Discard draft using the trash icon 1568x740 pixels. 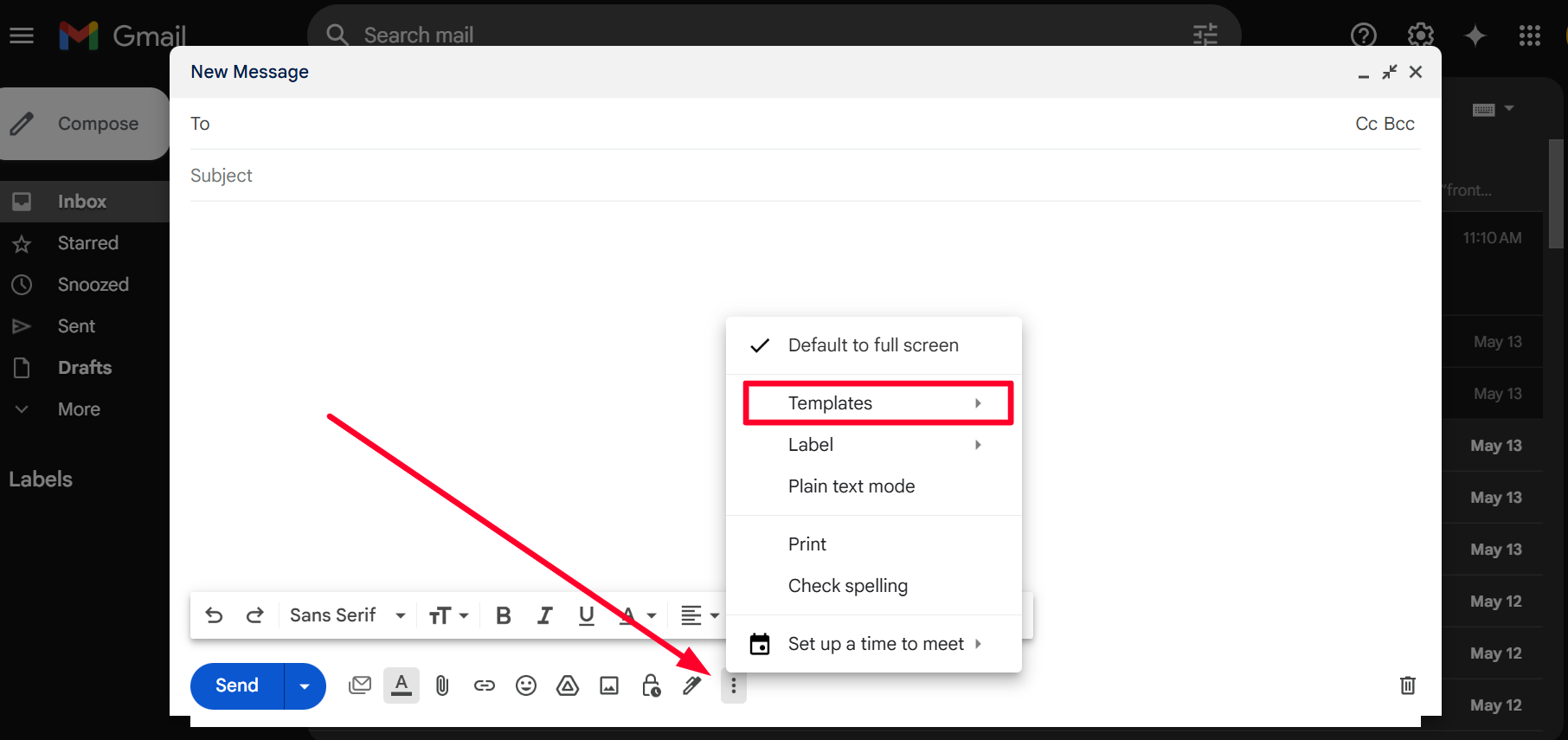pyautogui.click(x=1407, y=685)
